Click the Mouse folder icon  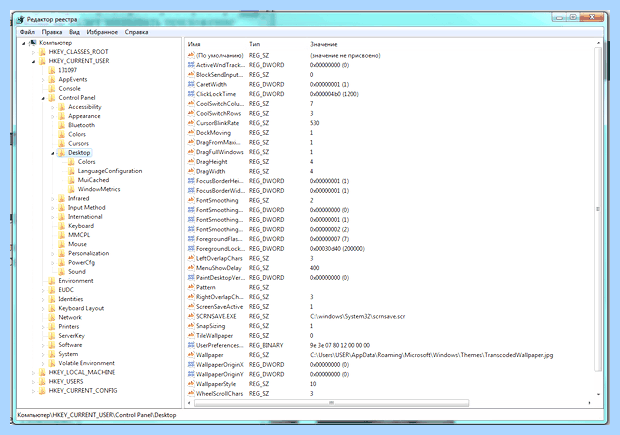pyautogui.click(x=62, y=244)
